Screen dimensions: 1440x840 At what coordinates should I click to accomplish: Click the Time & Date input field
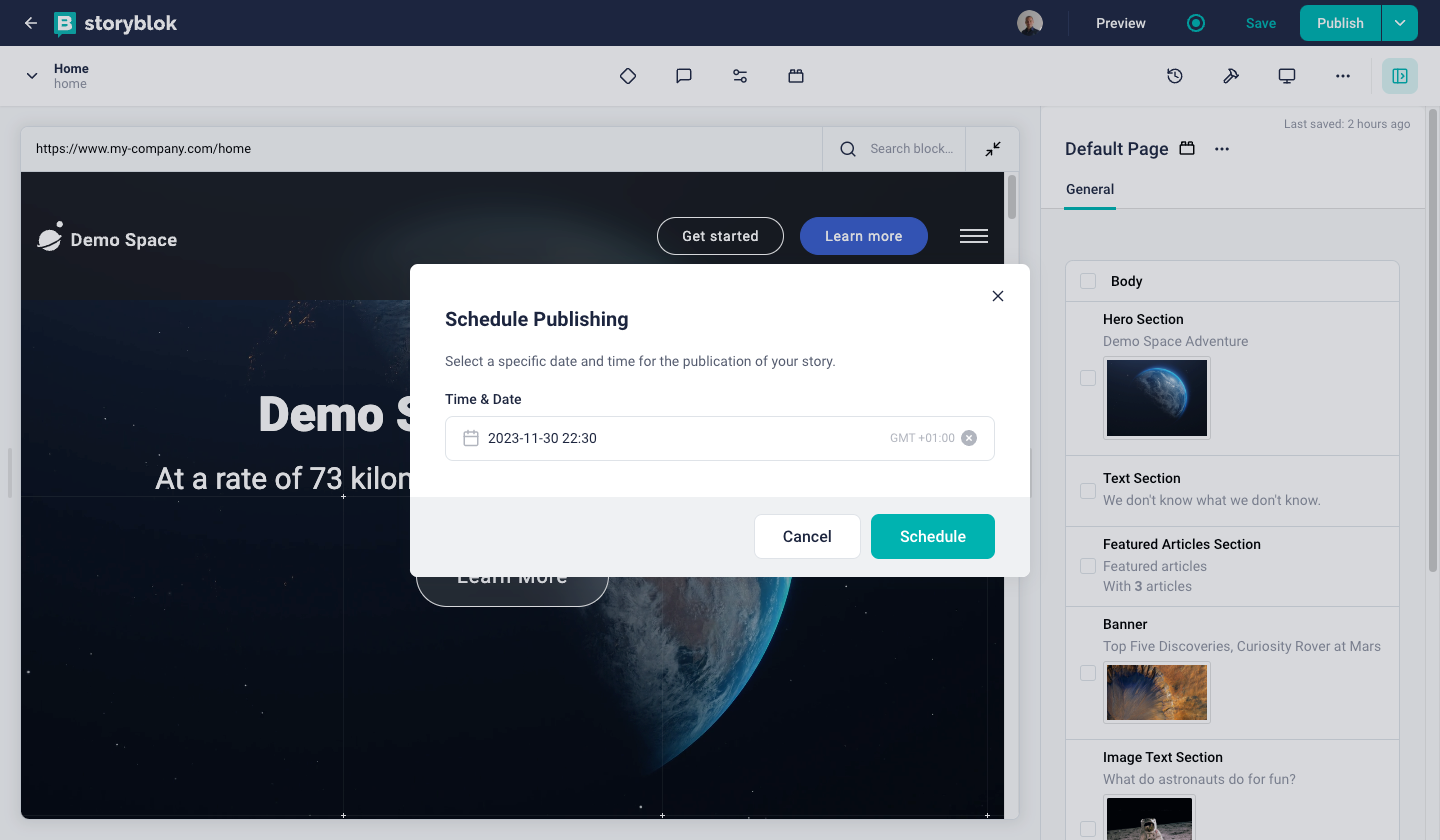pos(720,438)
